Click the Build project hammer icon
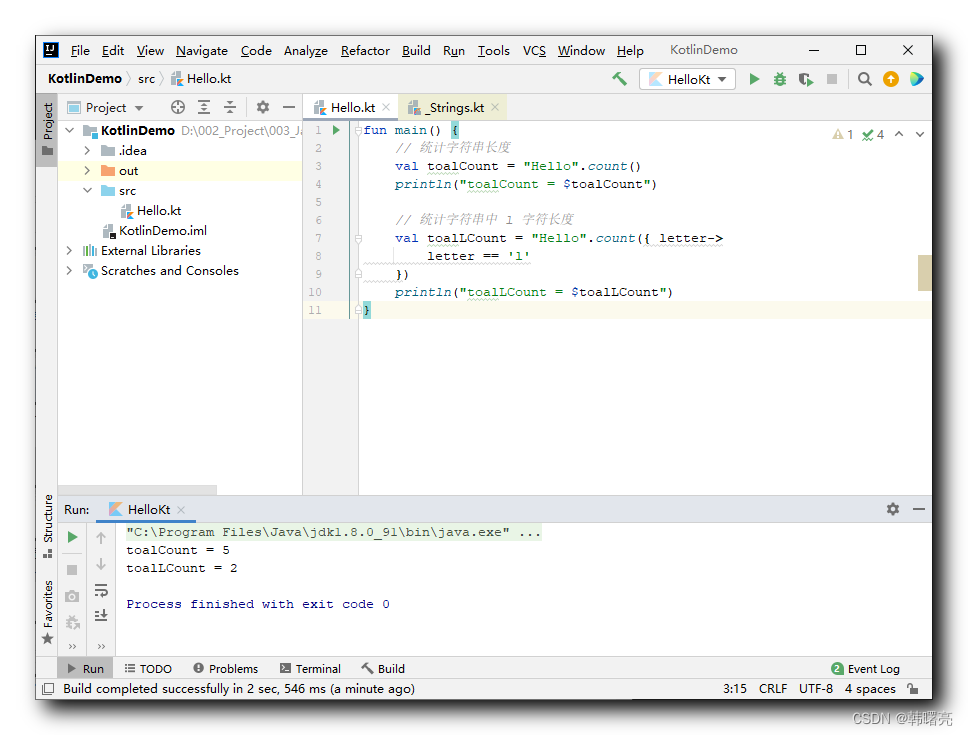Screen dimensions: 968x735 click(619, 79)
